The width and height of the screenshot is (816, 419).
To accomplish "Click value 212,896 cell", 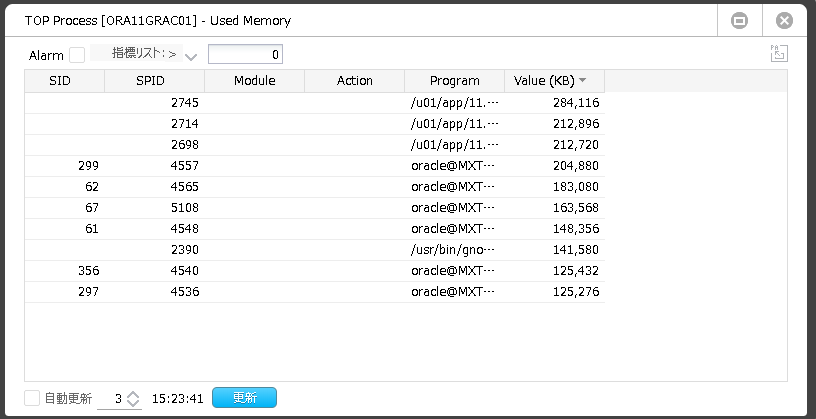I will (554, 124).
